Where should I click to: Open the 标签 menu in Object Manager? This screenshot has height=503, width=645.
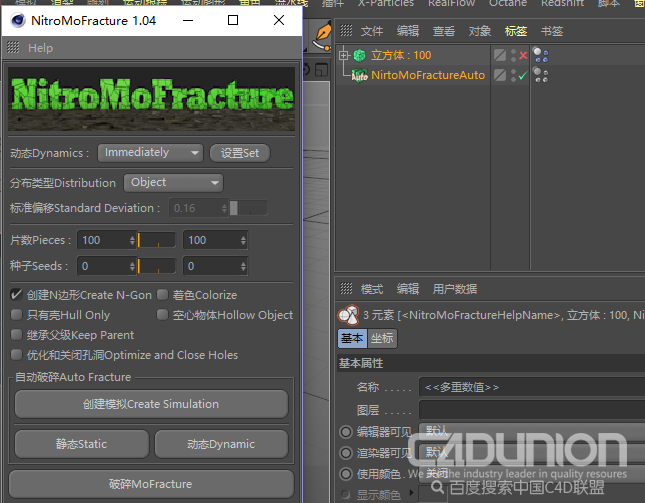click(x=516, y=31)
